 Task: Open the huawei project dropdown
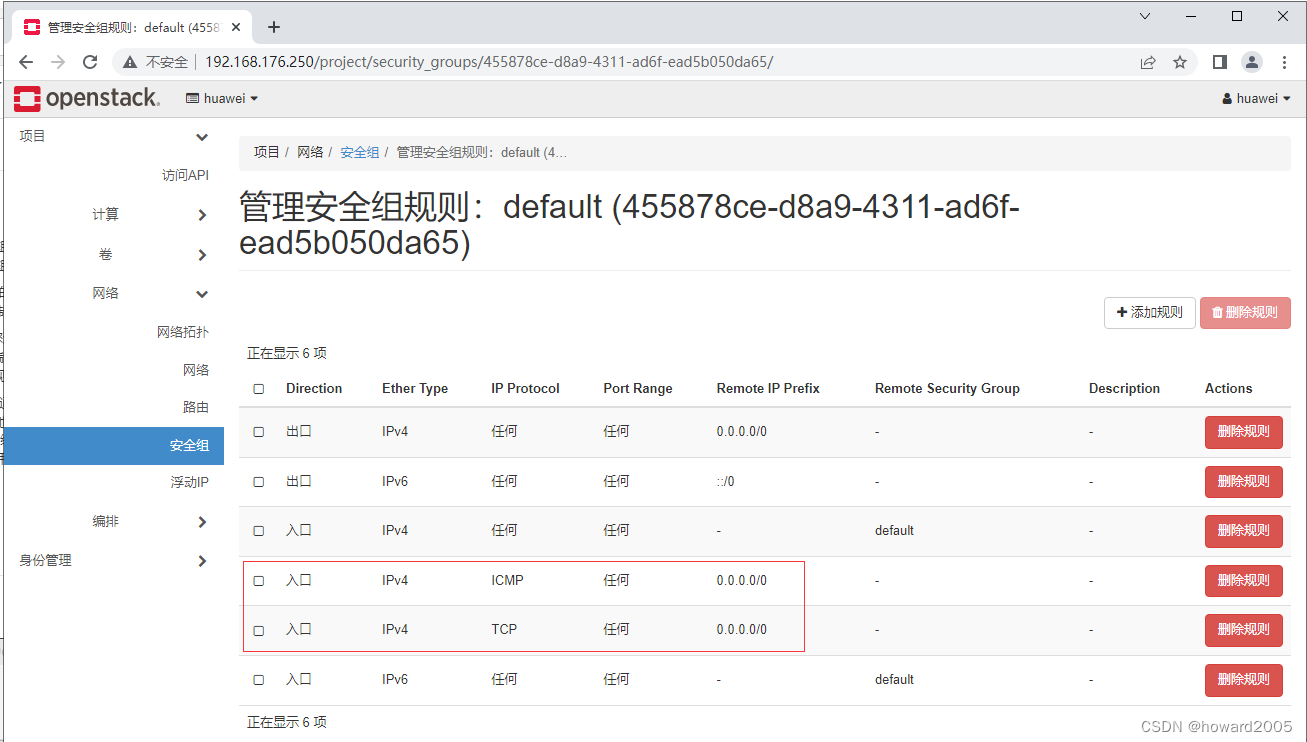click(x=222, y=98)
